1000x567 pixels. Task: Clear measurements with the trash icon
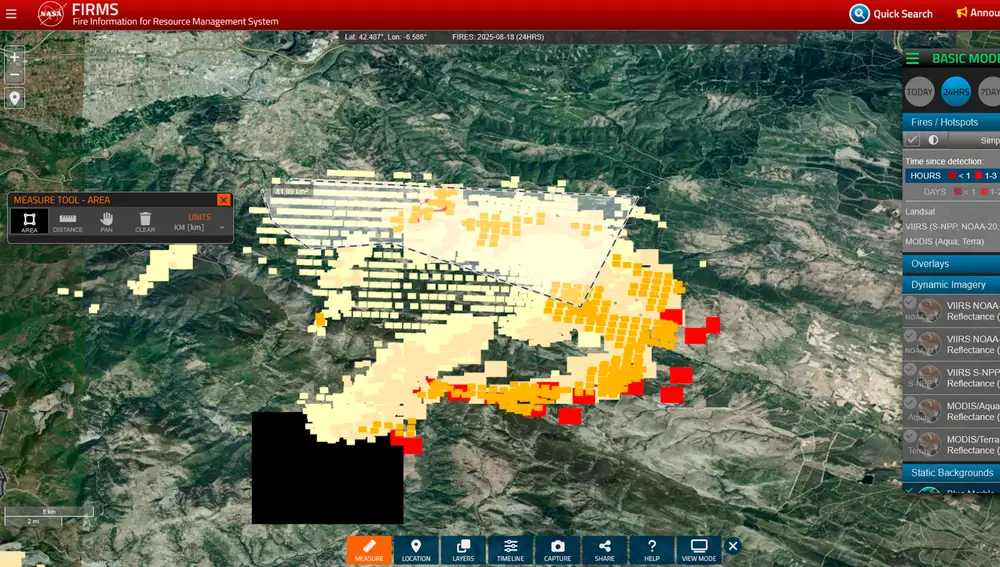(x=145, y=222)
